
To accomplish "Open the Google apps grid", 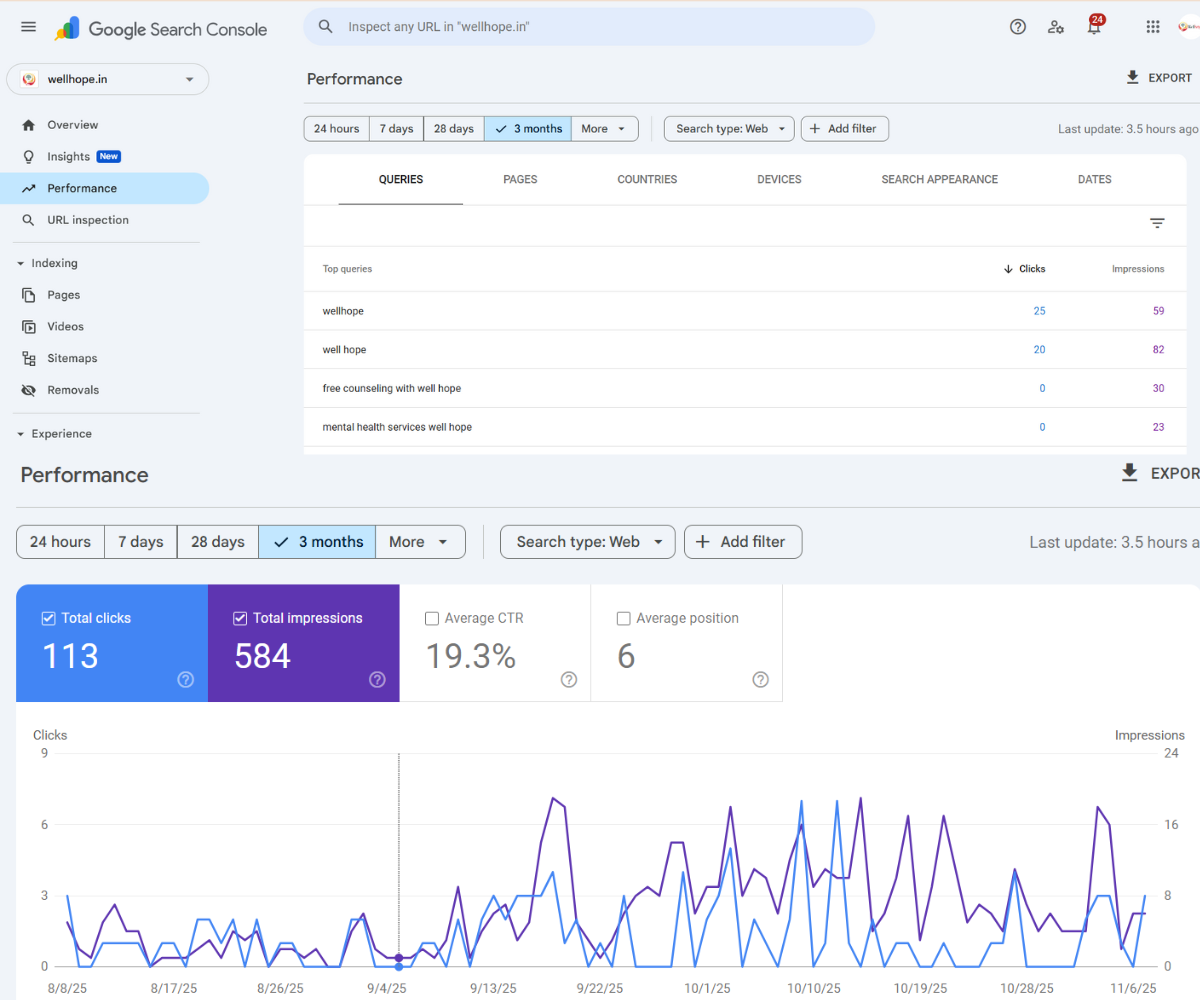I will tap(1153, 27).
